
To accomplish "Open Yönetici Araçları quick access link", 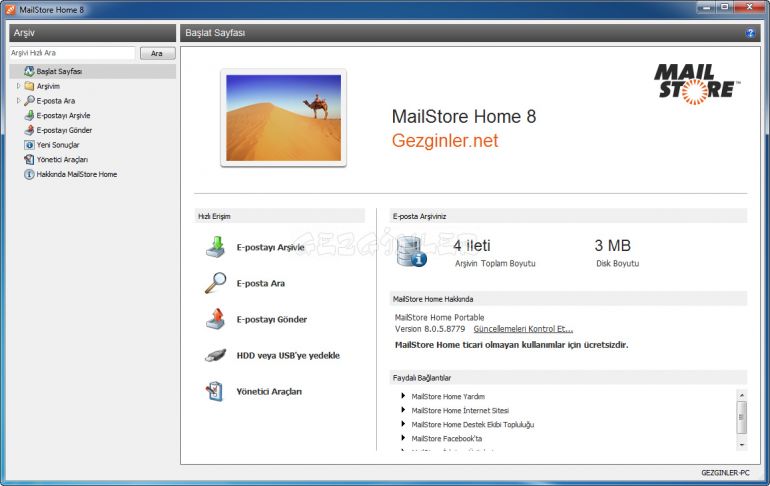I will pyautogui.click(x=269, y=392).
